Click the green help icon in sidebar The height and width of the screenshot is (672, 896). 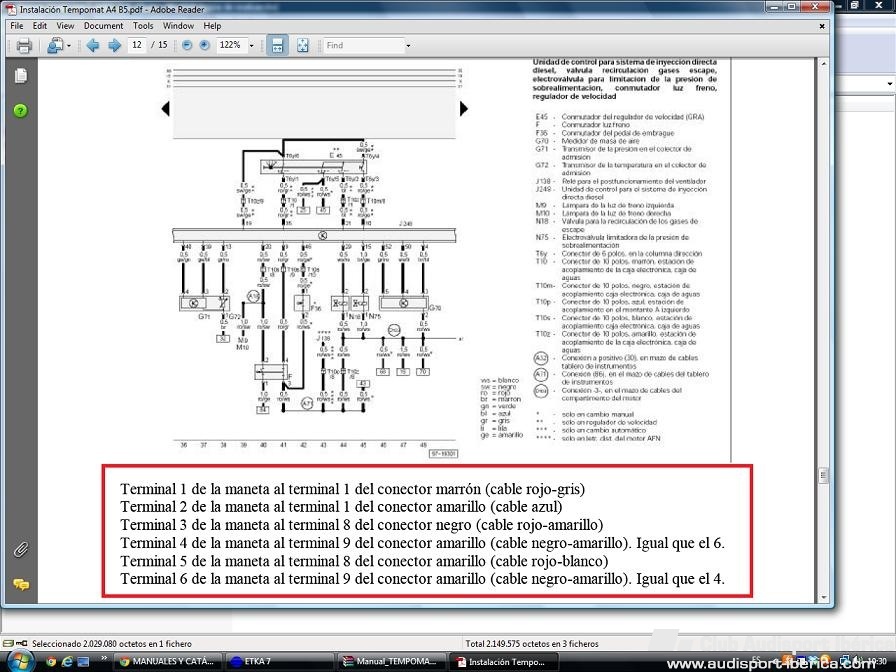click(x=20, y=110)
